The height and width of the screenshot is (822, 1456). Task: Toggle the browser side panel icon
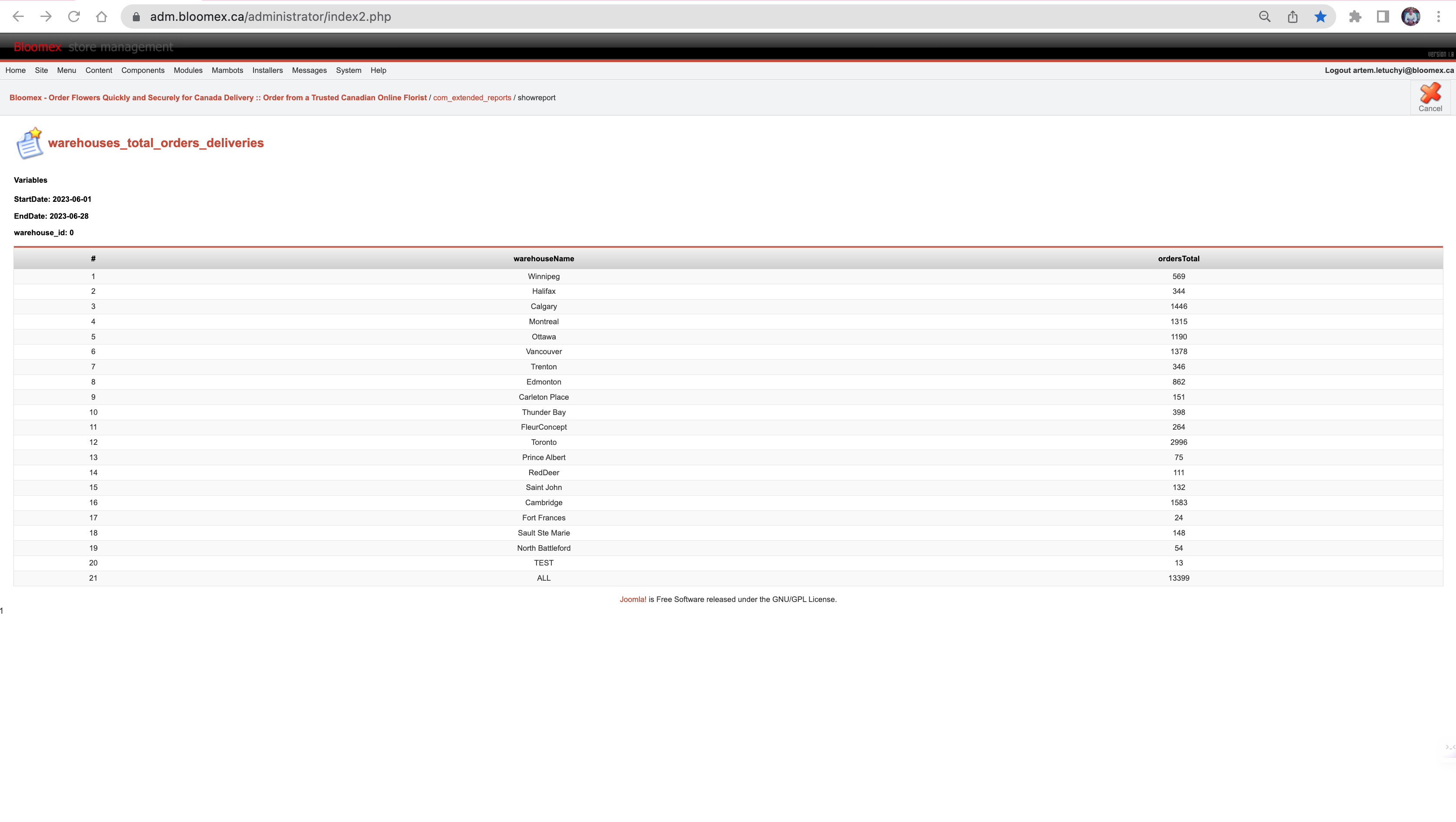pyautogui.click(x=1383, y=17)
